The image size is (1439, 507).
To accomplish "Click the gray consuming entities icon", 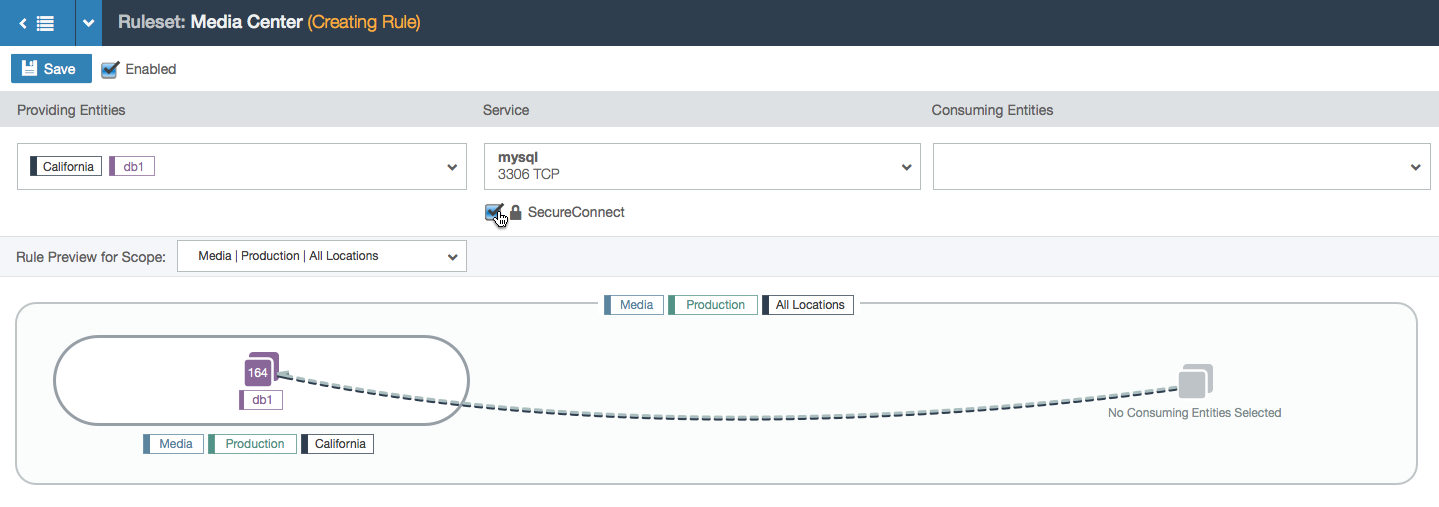I will click(1195, 380).
